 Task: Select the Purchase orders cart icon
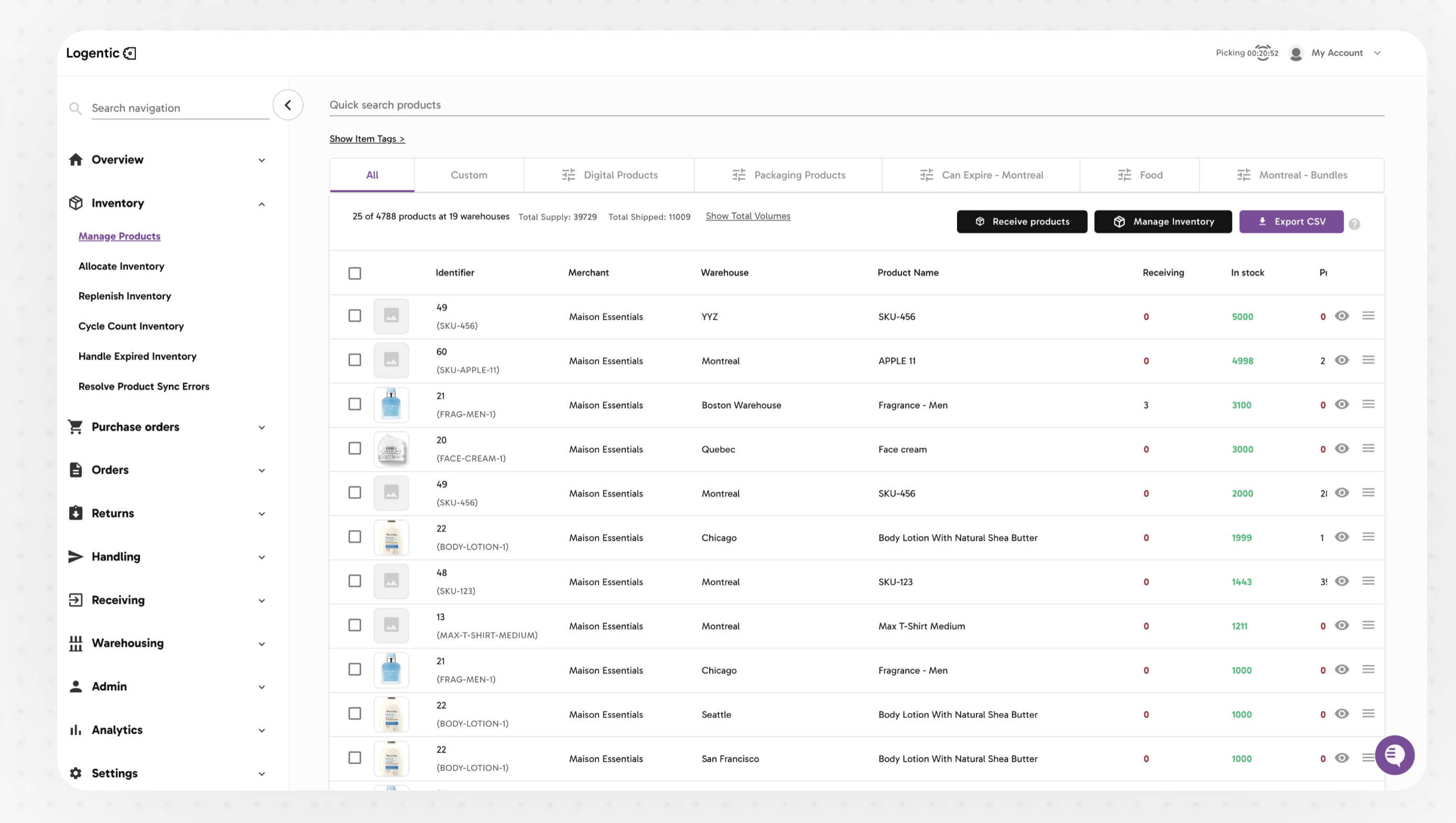tap(77, 427)
